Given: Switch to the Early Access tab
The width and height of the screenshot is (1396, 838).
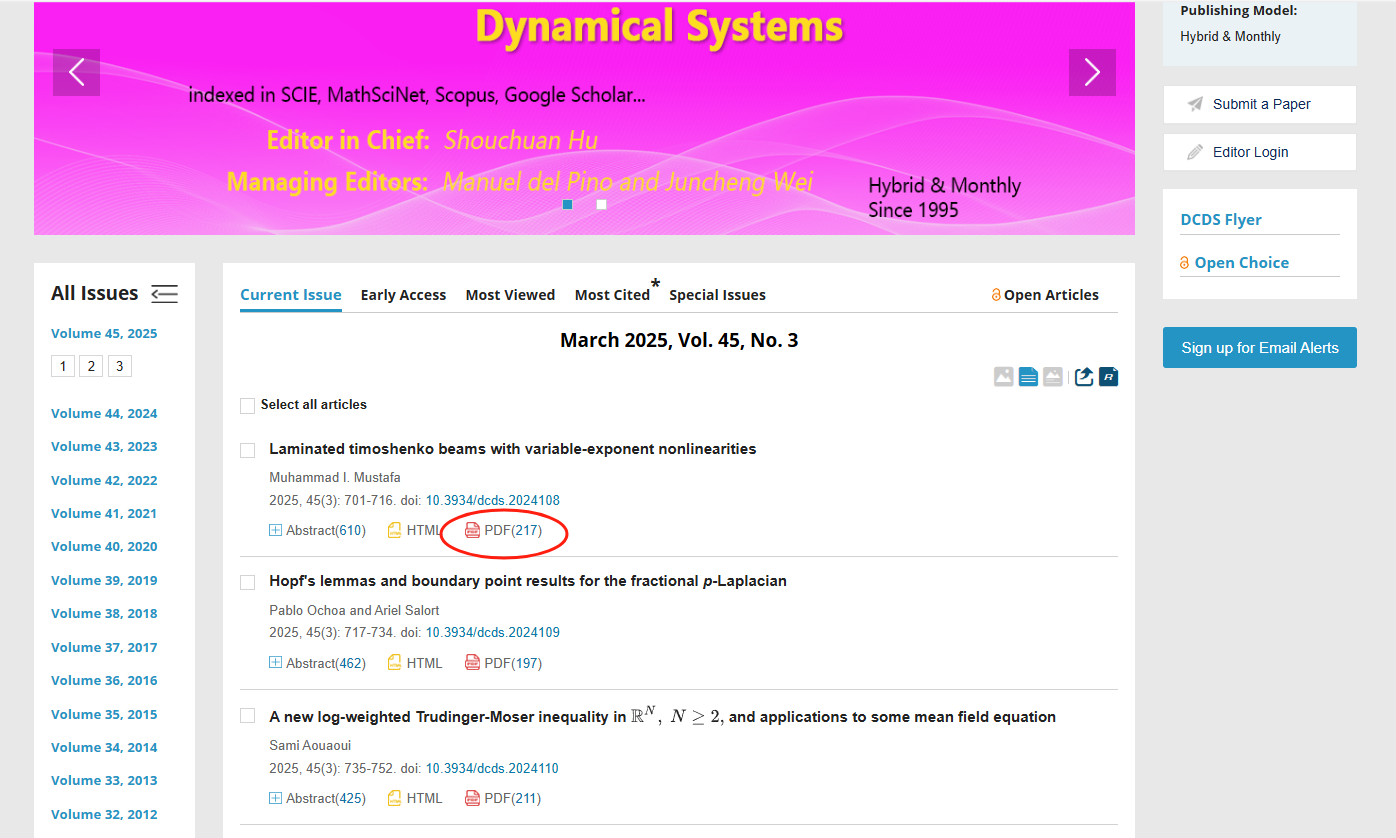Looking at the screenshot, I should click(403, 295).
